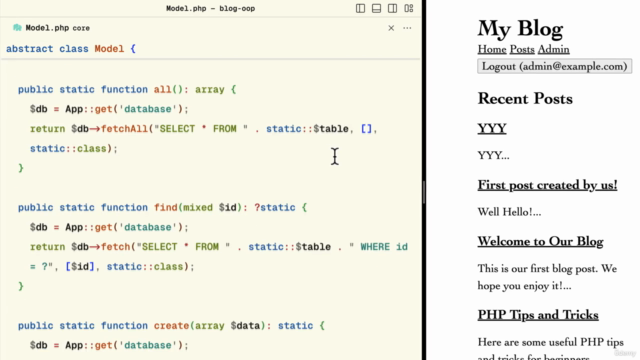Open the Home link in blog
Screen dimensions: 640x360
(x=492, y=49)
